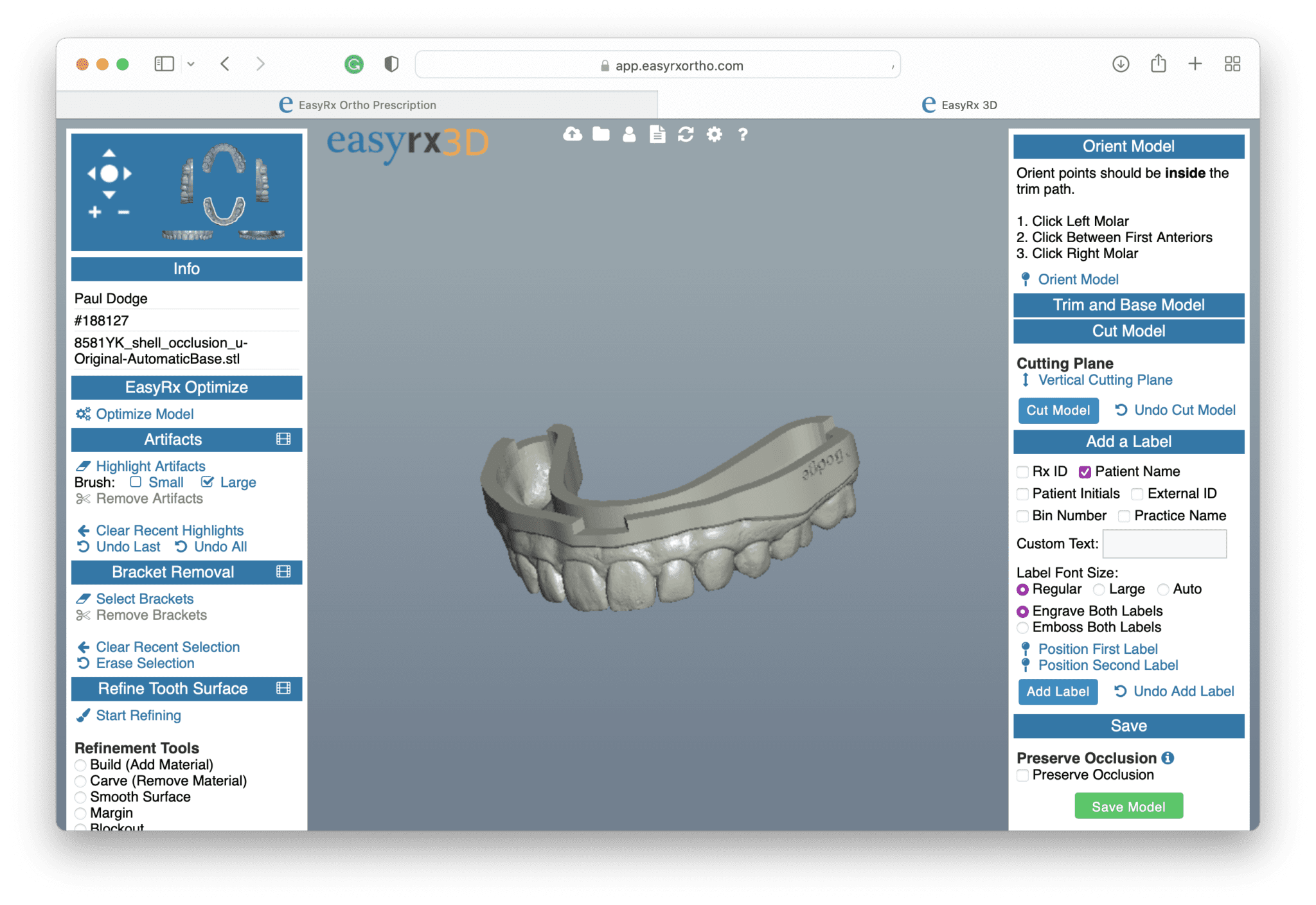Expand the Trim and Base Model section
Screen dimensions: 1316x905
tap(1128, 305)
